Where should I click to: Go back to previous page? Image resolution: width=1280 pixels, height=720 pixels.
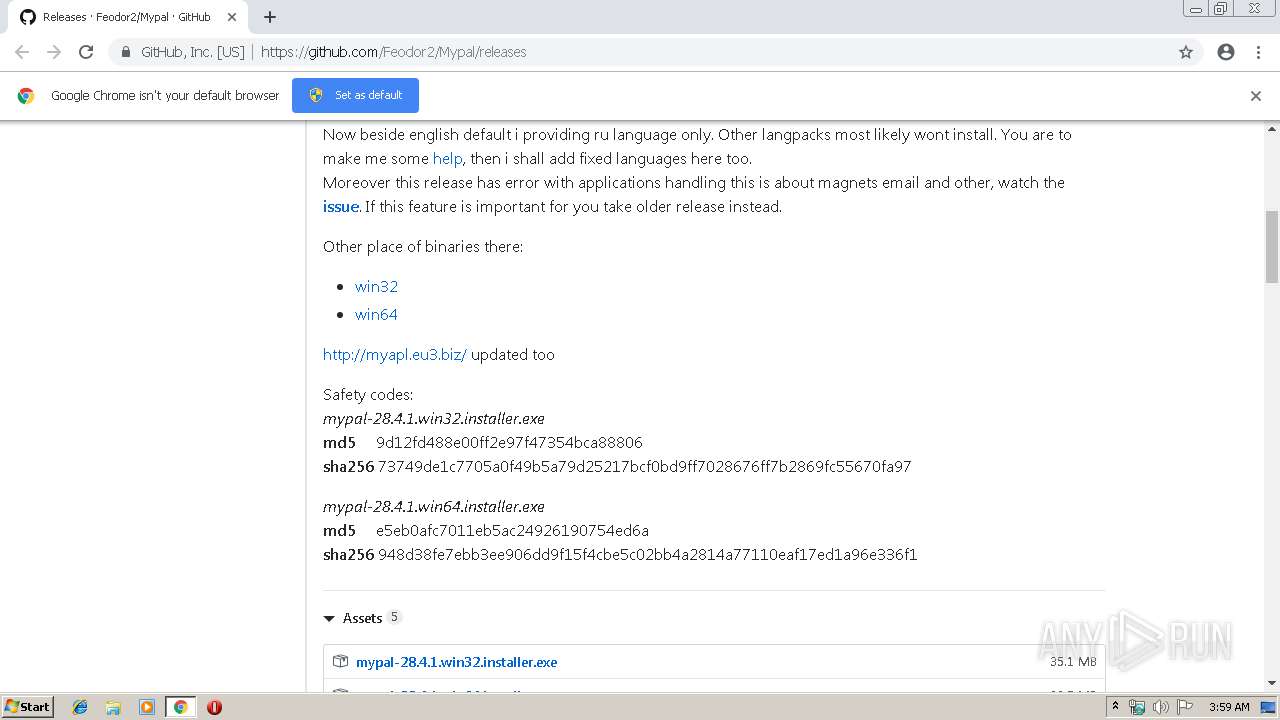[22, 52]
